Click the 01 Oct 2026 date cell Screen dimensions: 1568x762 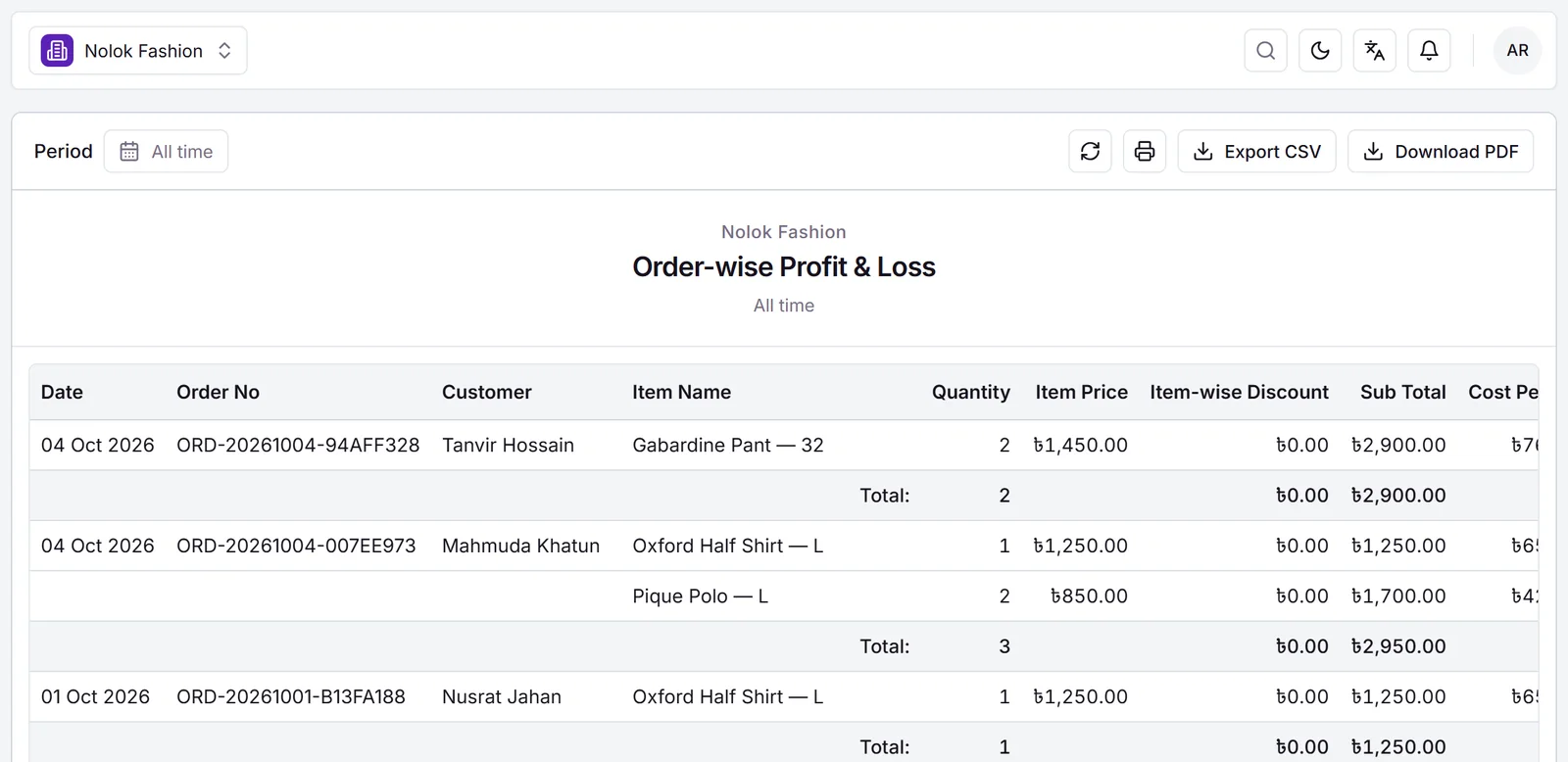tap(95, 697)
